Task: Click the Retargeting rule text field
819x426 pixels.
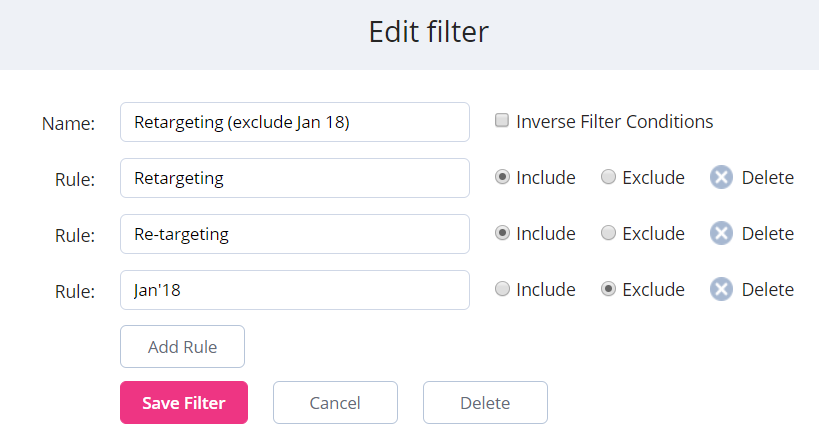Action: 294,178
